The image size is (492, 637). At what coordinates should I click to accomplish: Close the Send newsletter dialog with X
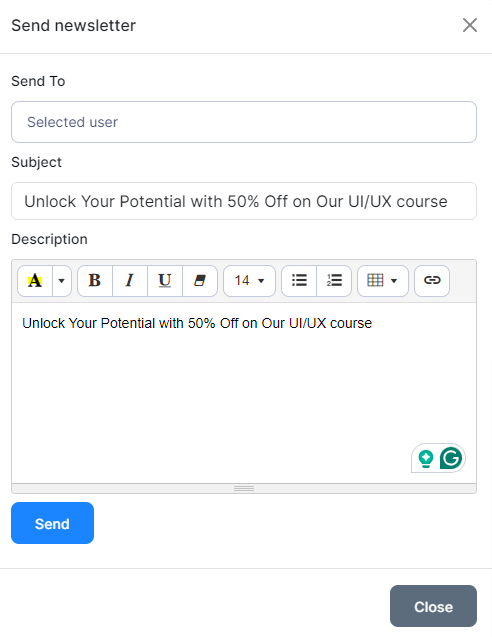tap(470, 25)
